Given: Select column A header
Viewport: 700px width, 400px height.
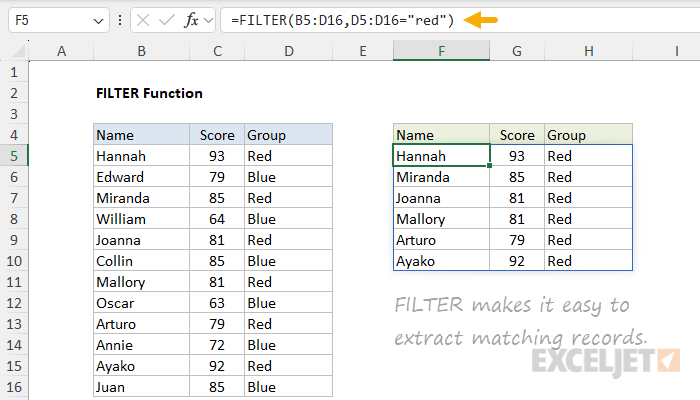Looking at the screenshot, I should coord(62,51).
